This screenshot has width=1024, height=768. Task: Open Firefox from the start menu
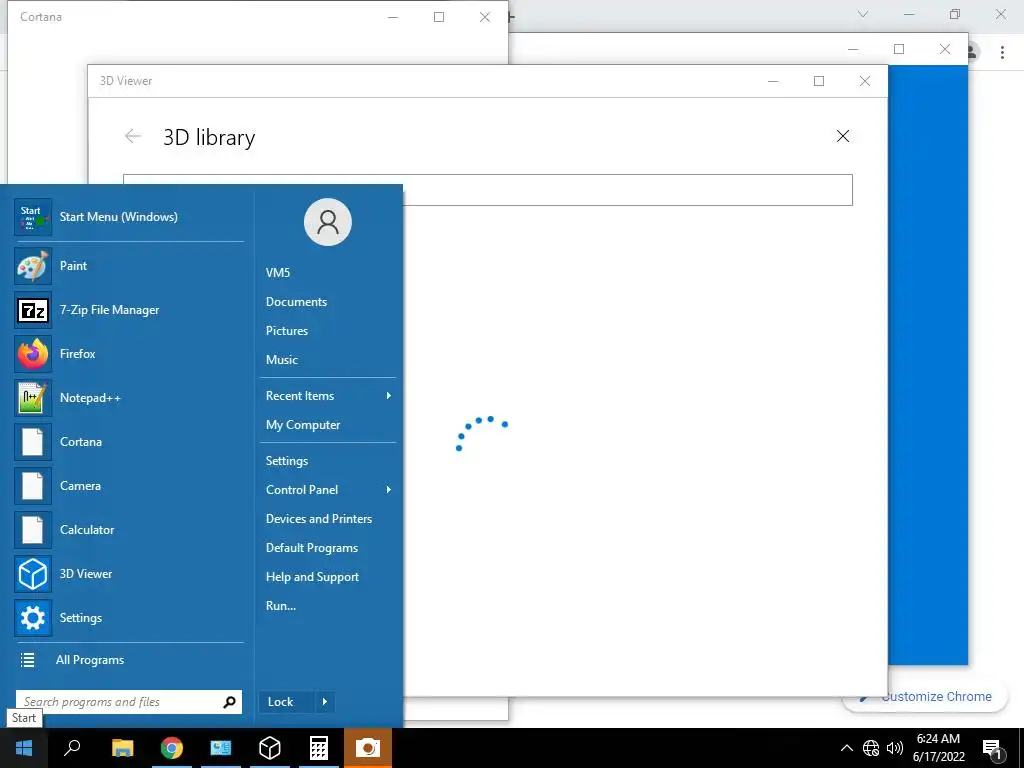tap(129, 353)
